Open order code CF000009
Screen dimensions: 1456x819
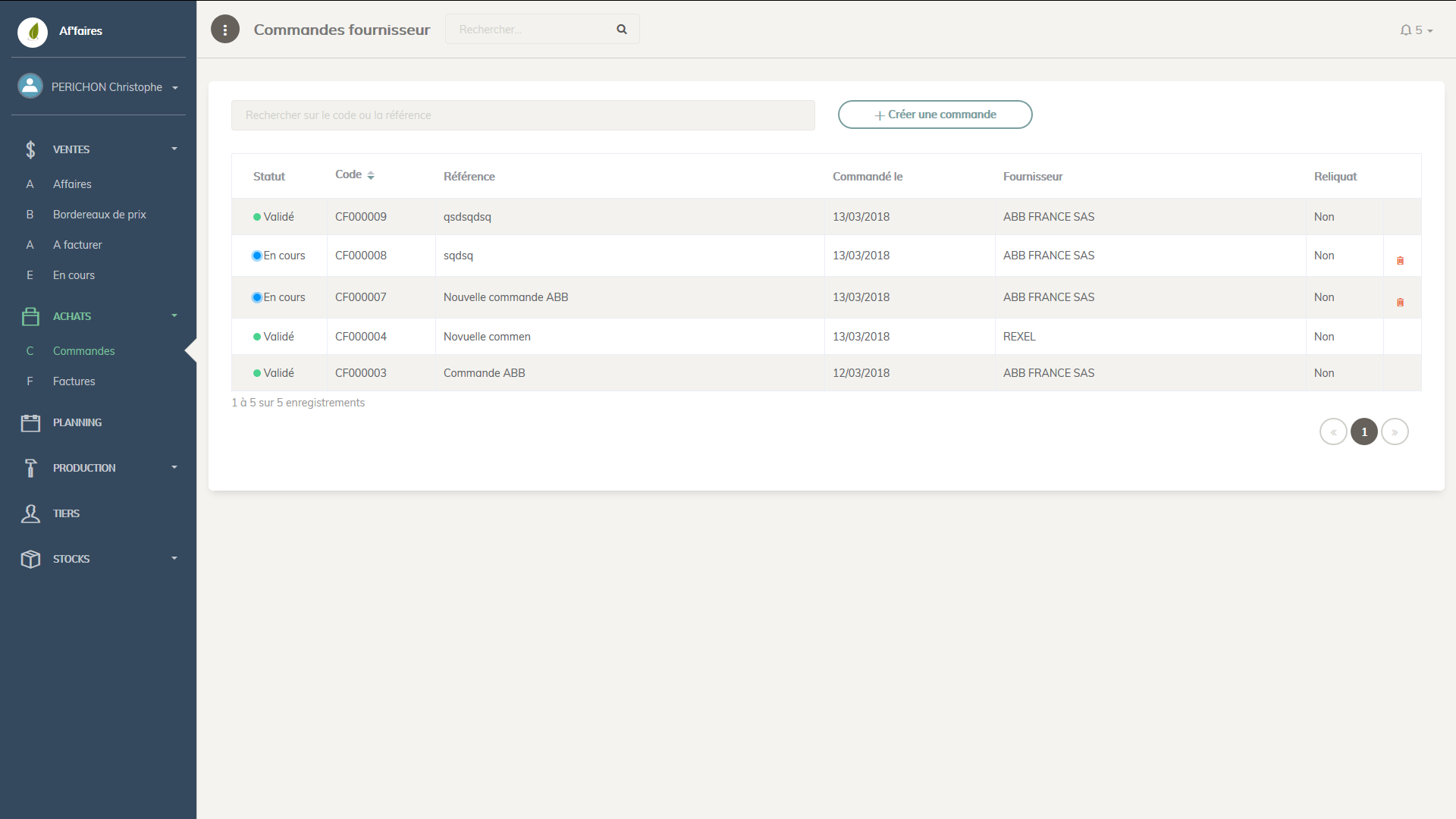click(x=361, y=217)
